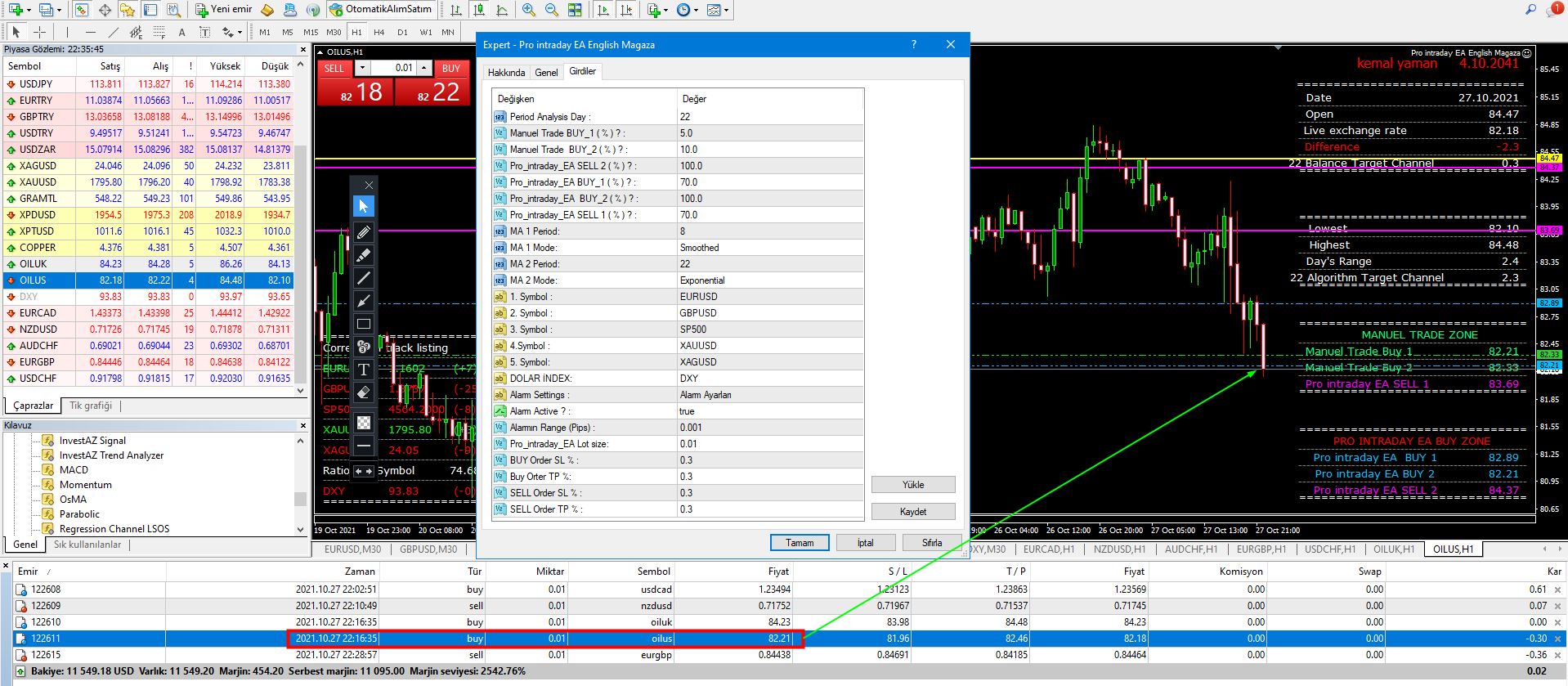
Task: Open the line thickness option in floating palette
Action: [364, 445]
